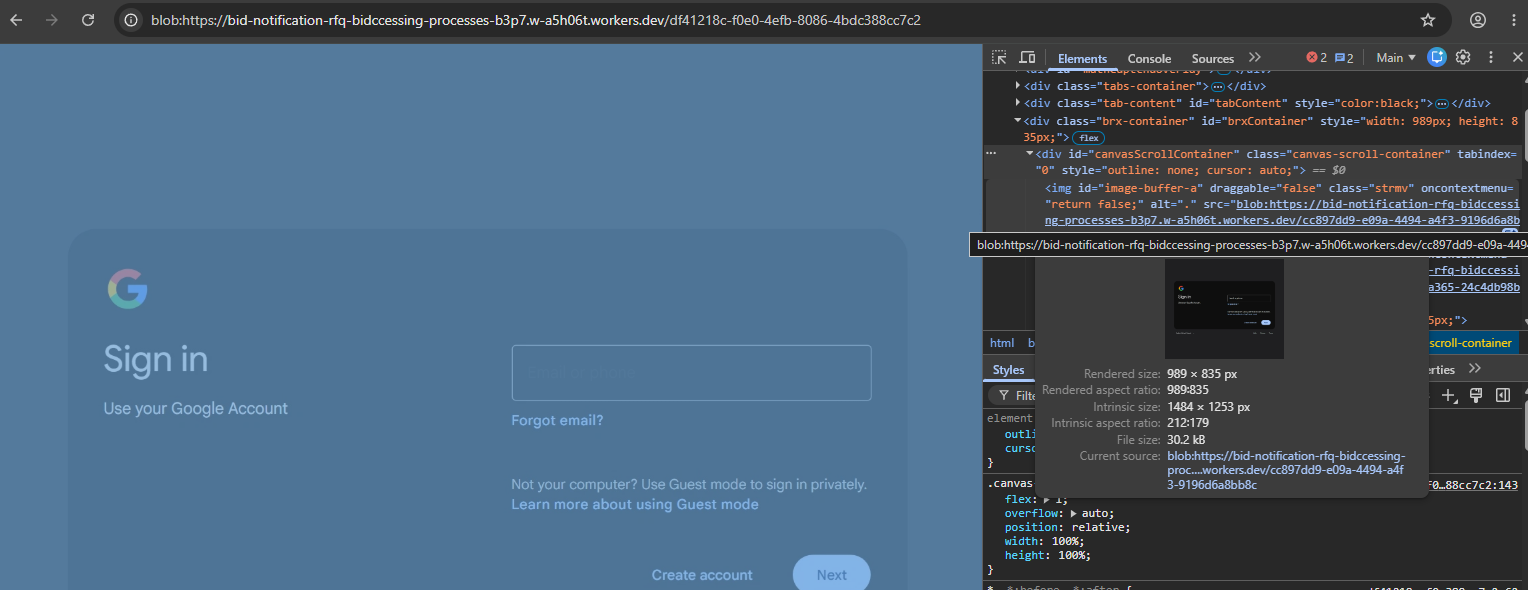The image size is (1528, 590).
Task: Switch to the Console tab
Action: coord(1149,59)
